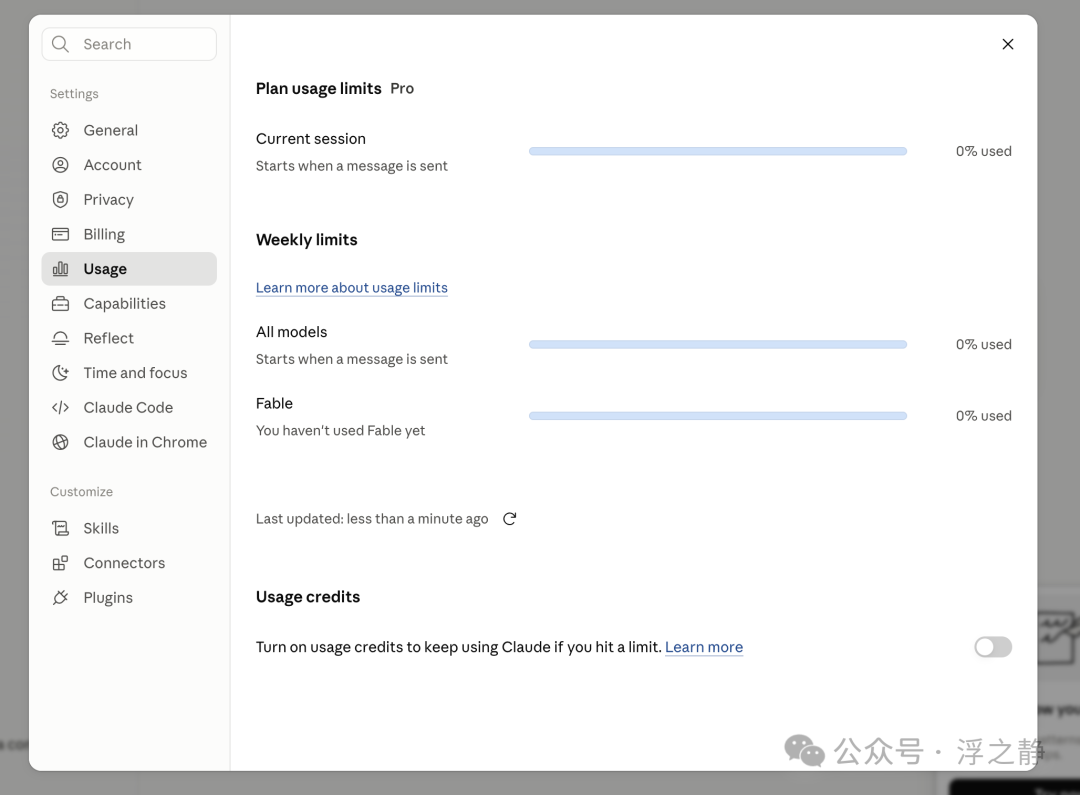Click the Privacy shield icon

(61, 199)
